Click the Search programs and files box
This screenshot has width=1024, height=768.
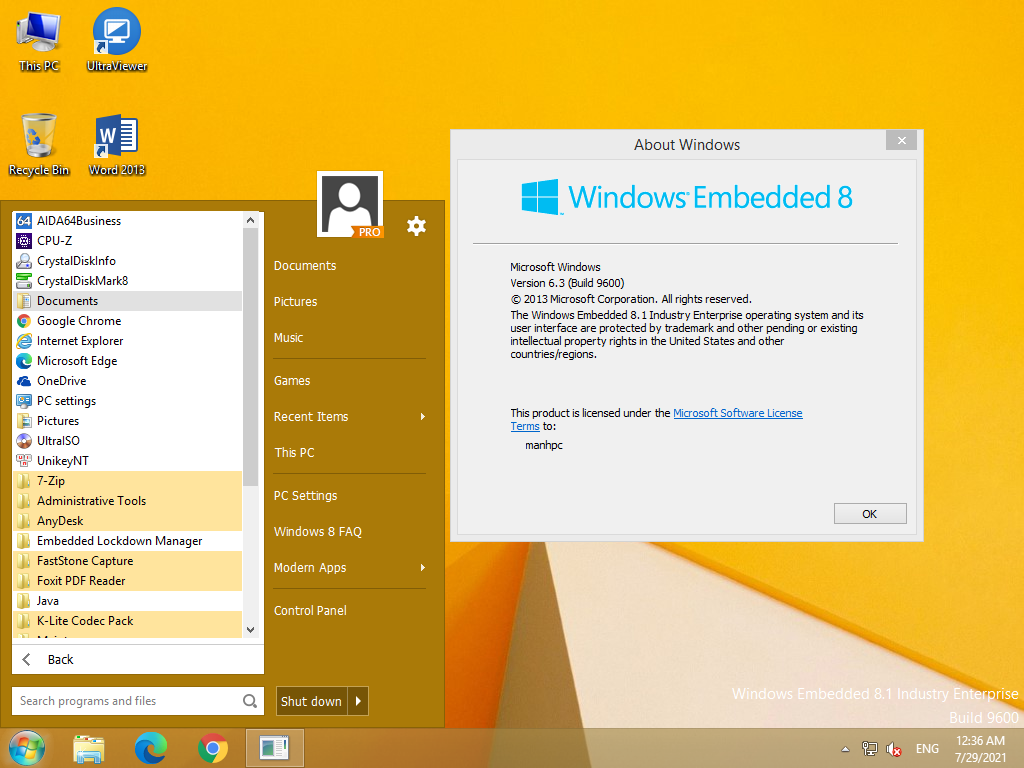125,701
